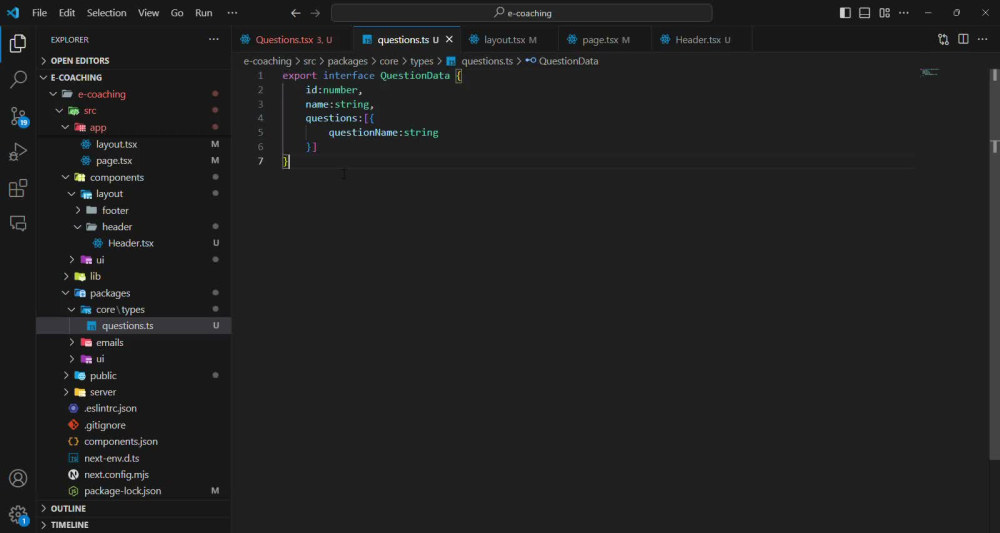Screen dimensions: 1000x533
Task: Split the editor to the right
Action: coord(964,40)
